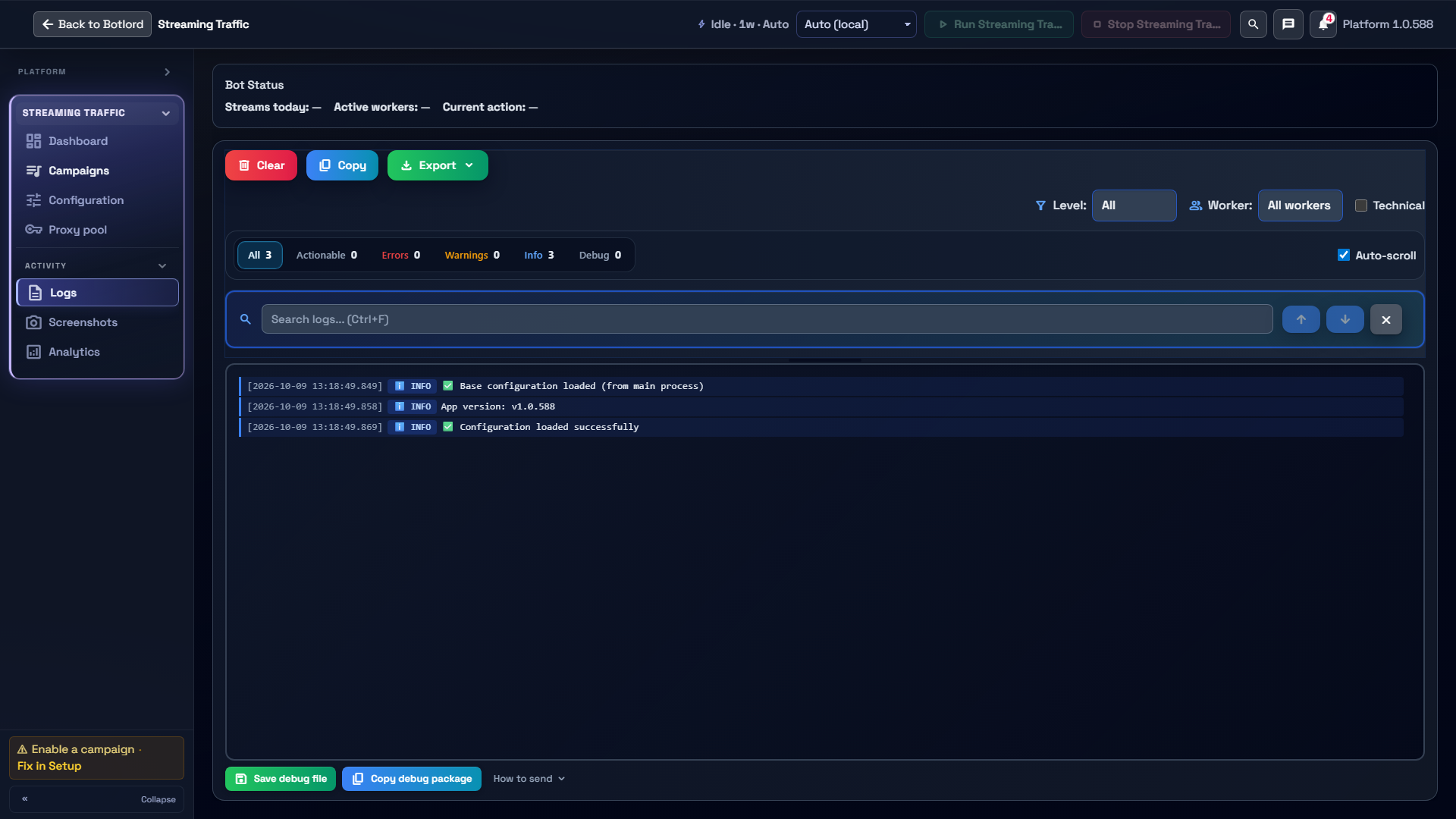The height and width of the screenshot is (819, 1456).
Task: Toggle the Technical checkbox
Action: click(x=1361, y=206)
